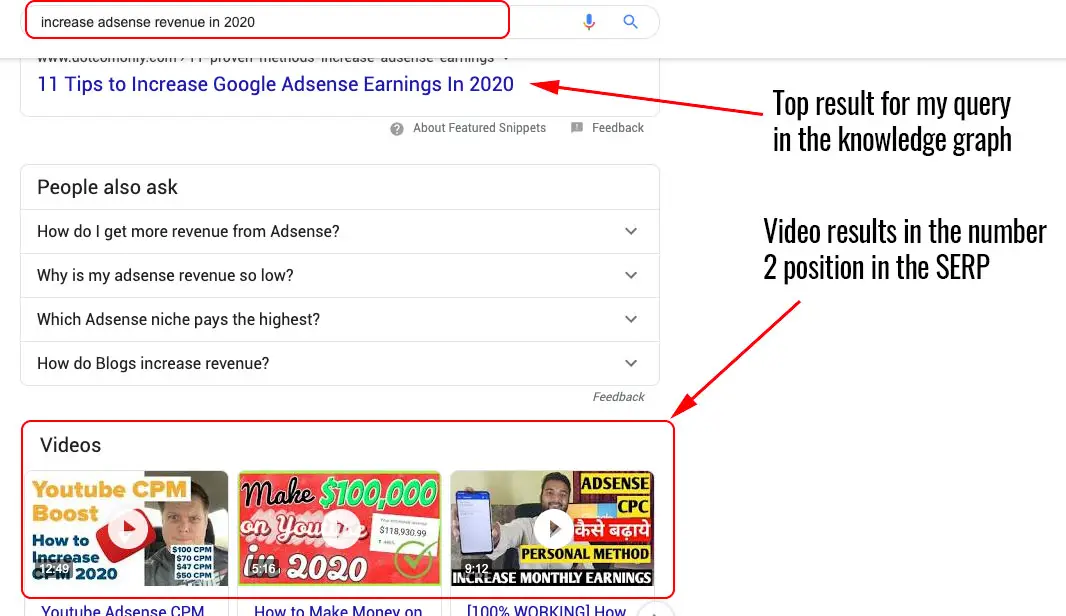Play the 'Youtube CPM Boost' video thumbnail
1066x616 pixels.
coord(127,528)
